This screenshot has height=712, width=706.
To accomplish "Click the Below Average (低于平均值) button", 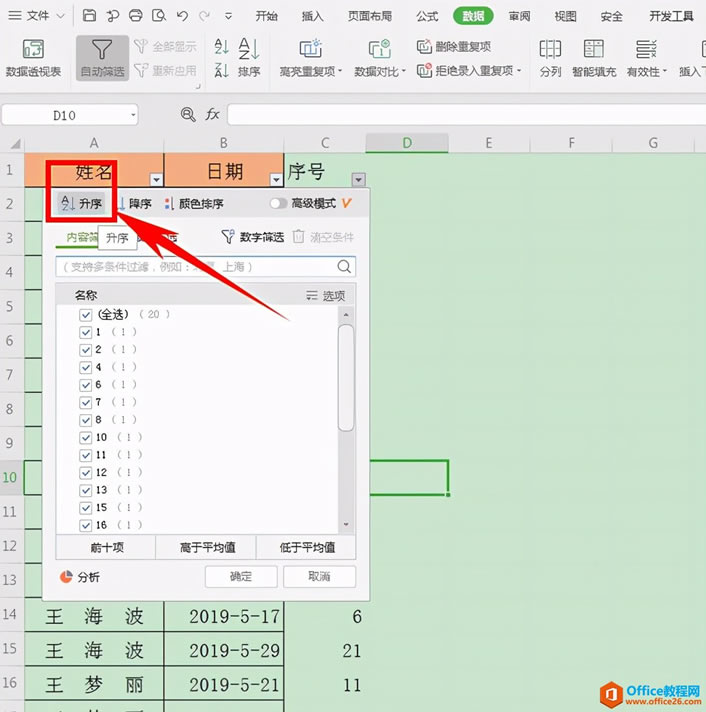I will click(x=306, y=547).
